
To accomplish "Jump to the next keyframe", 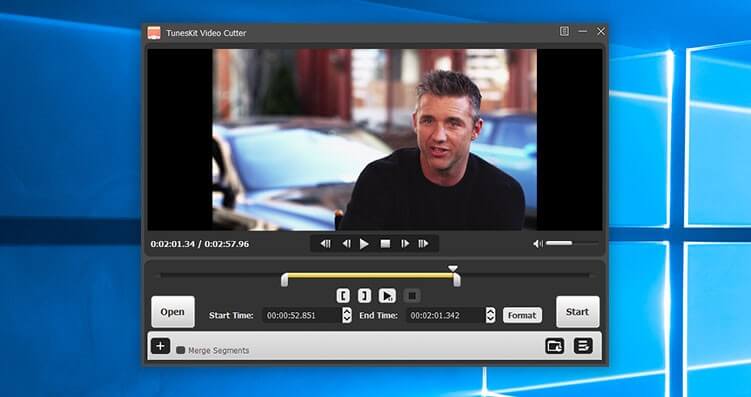I will (423, 244).
